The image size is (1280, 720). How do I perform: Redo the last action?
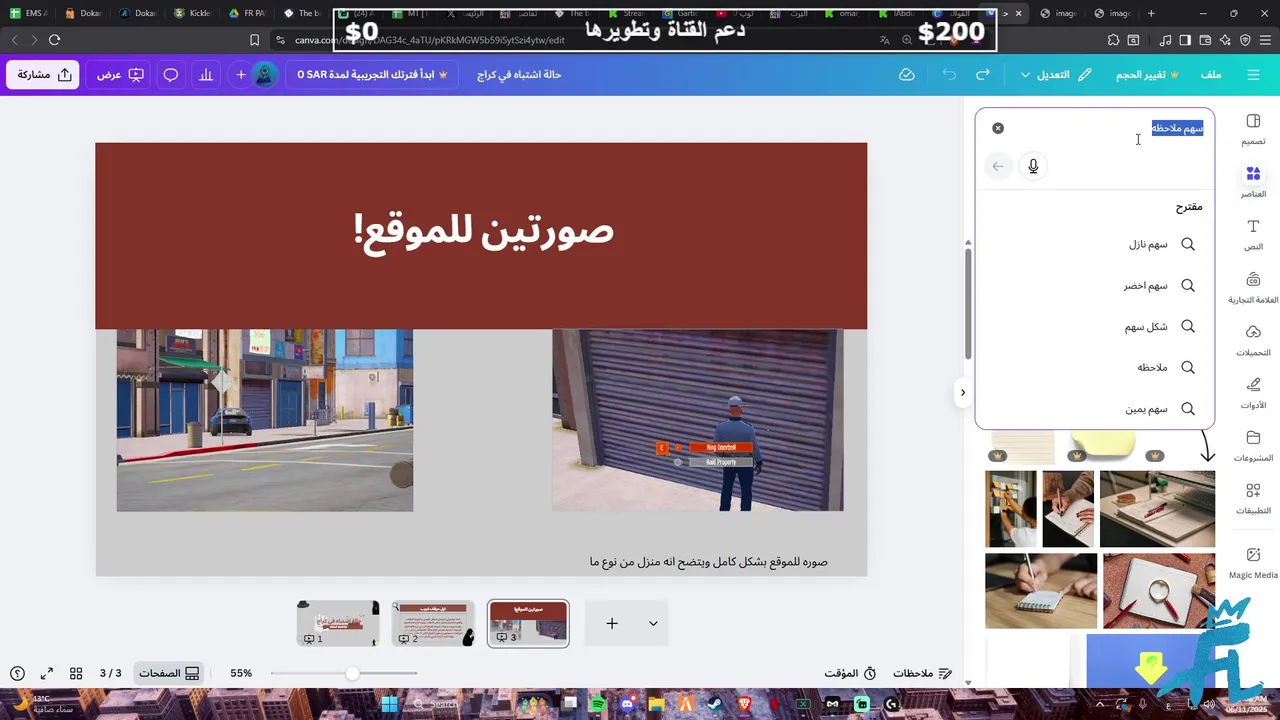[982, 74]
